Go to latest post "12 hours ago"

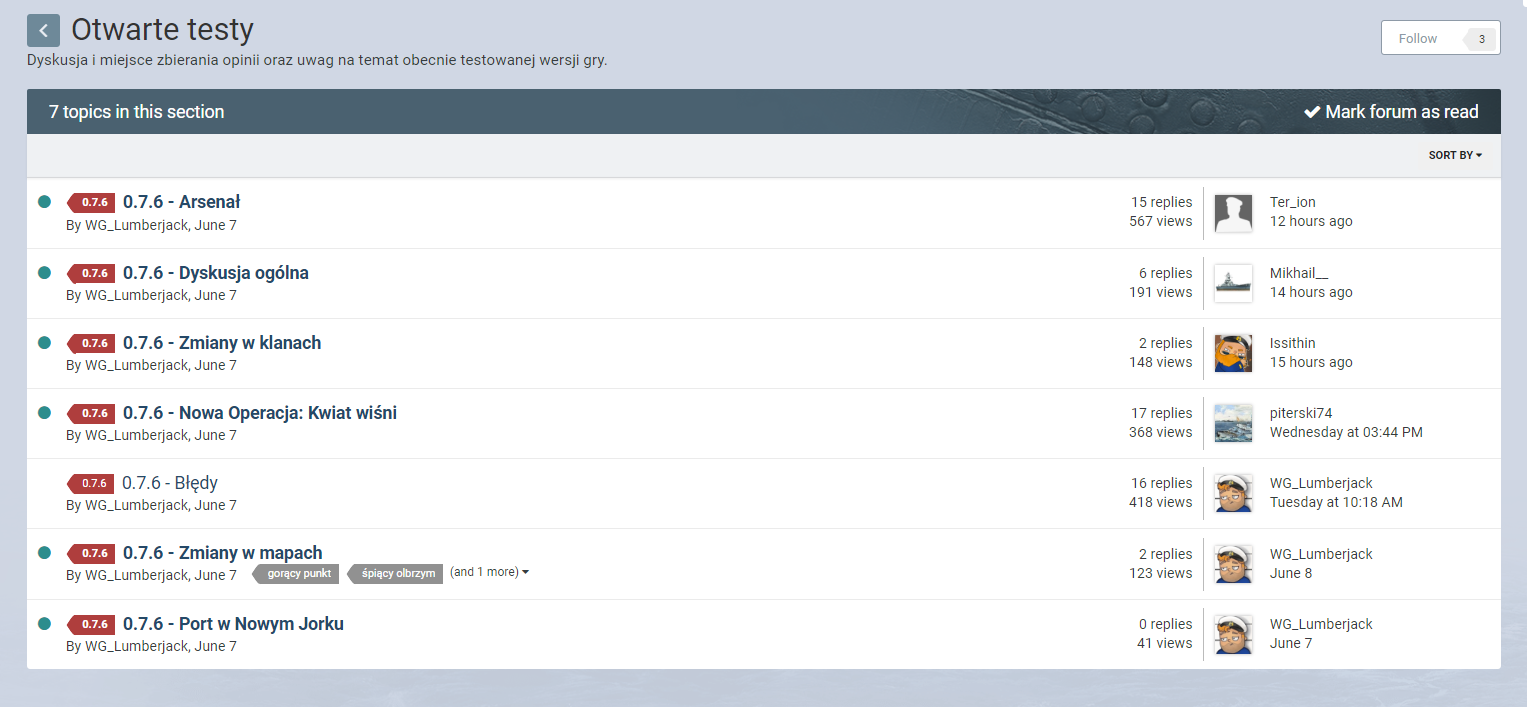[x=1310, y=221]
